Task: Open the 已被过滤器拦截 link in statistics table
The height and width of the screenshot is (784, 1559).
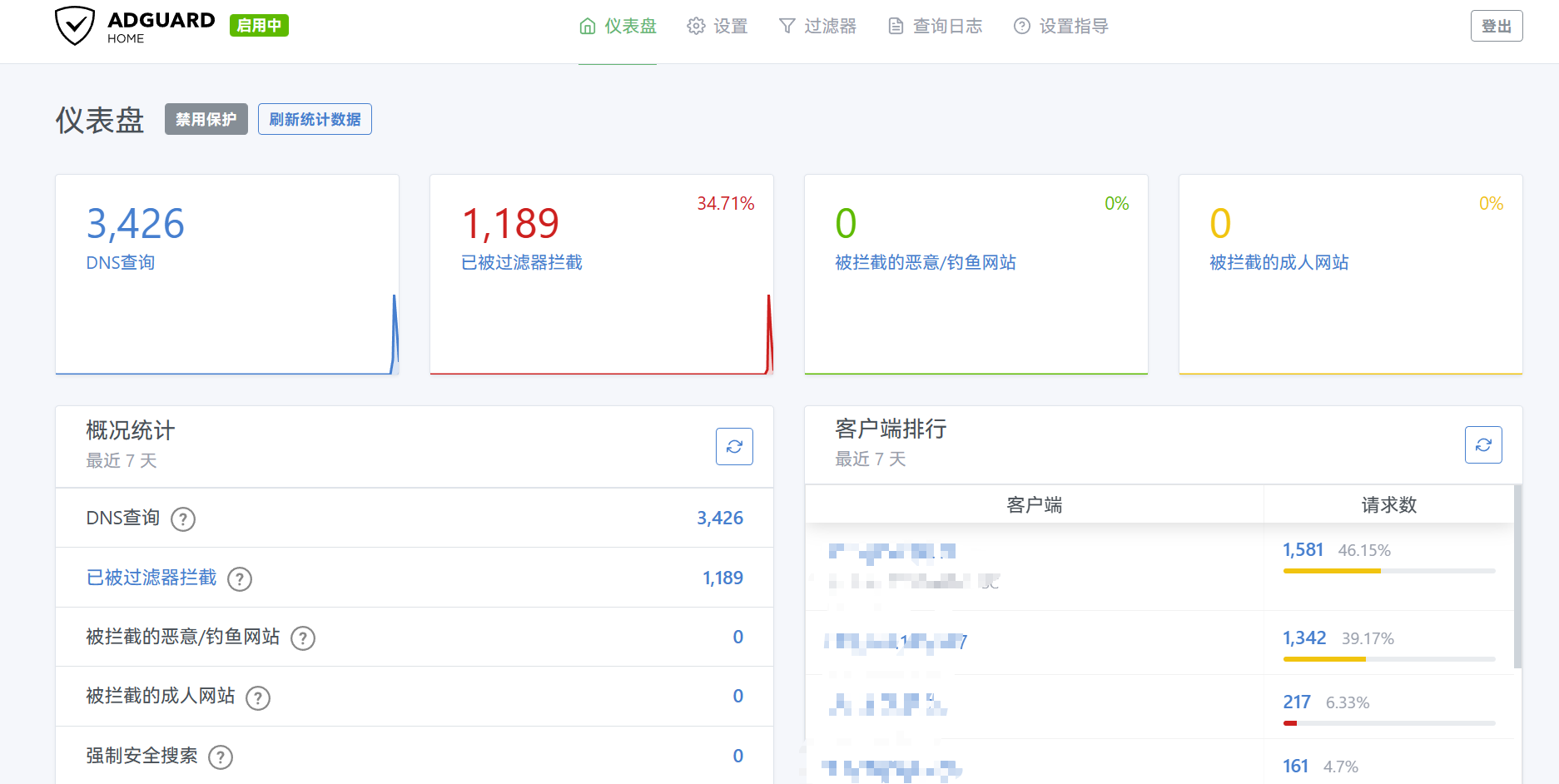Action: [x=151, y=578]
